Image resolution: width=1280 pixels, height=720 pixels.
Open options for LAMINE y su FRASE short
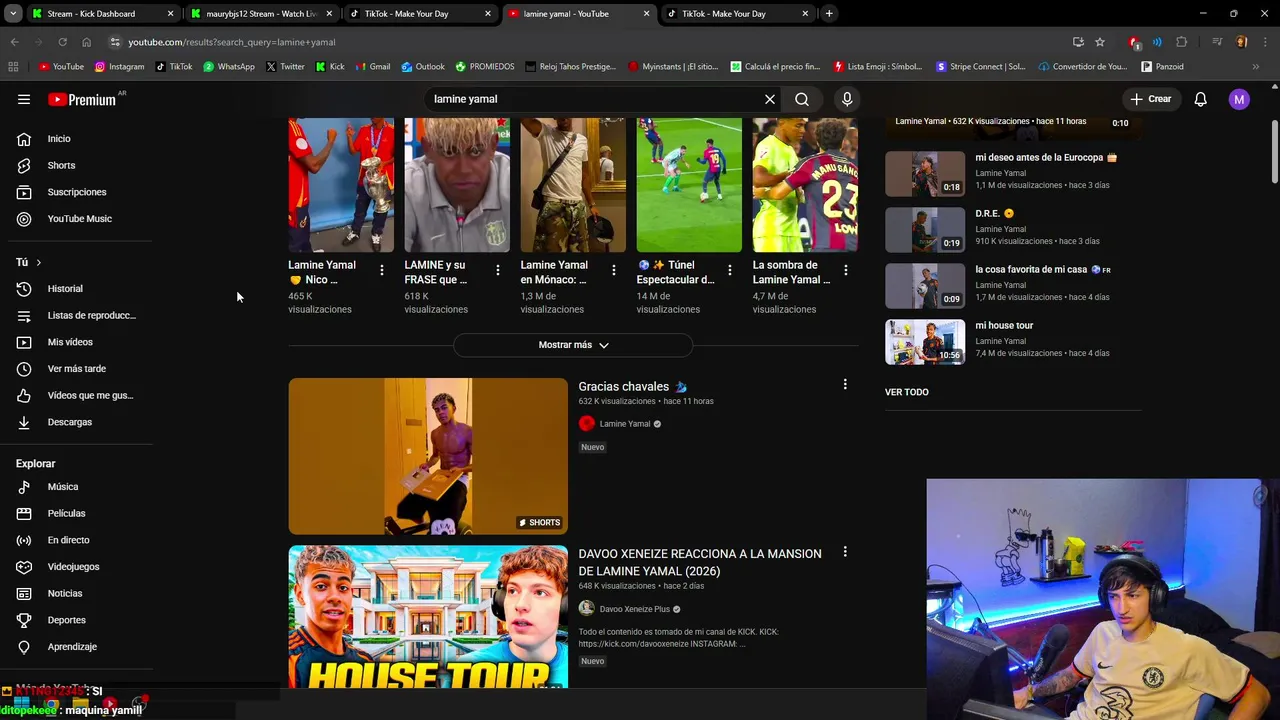[497, 270]
